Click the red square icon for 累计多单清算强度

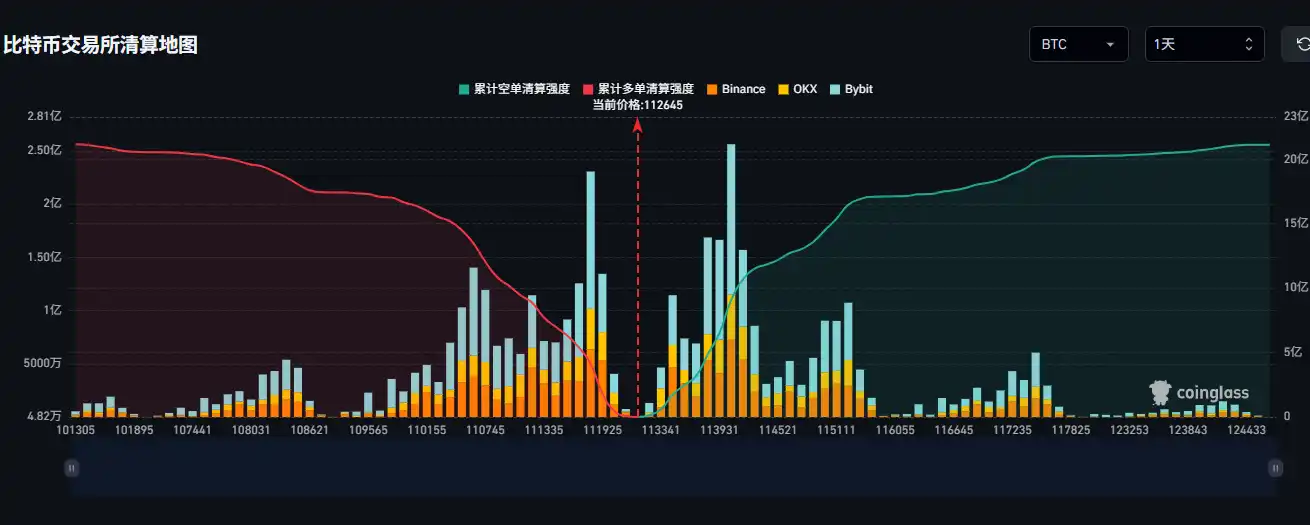[x=588, y=89]
